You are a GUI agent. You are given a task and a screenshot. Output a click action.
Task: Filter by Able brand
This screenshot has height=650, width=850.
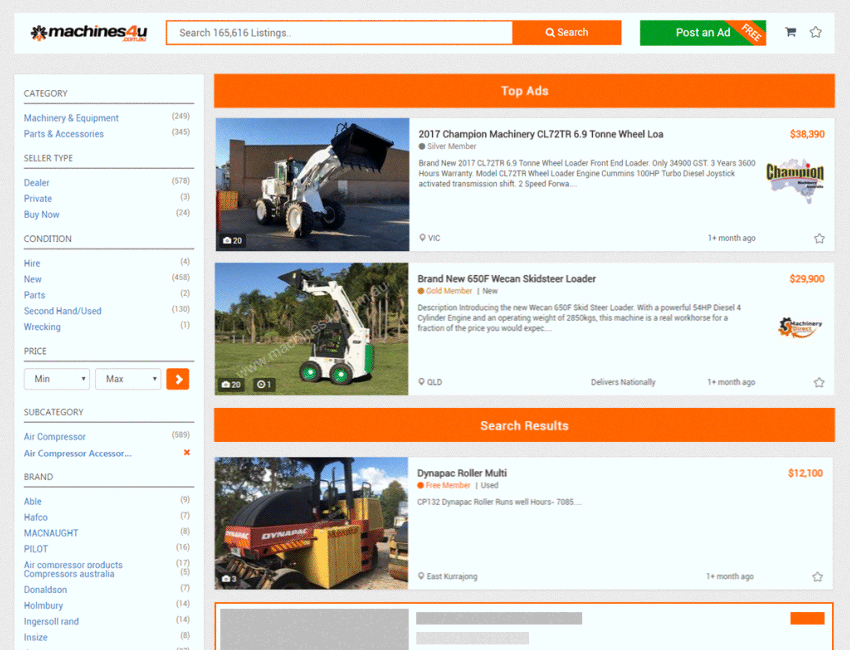pos(33,501)
